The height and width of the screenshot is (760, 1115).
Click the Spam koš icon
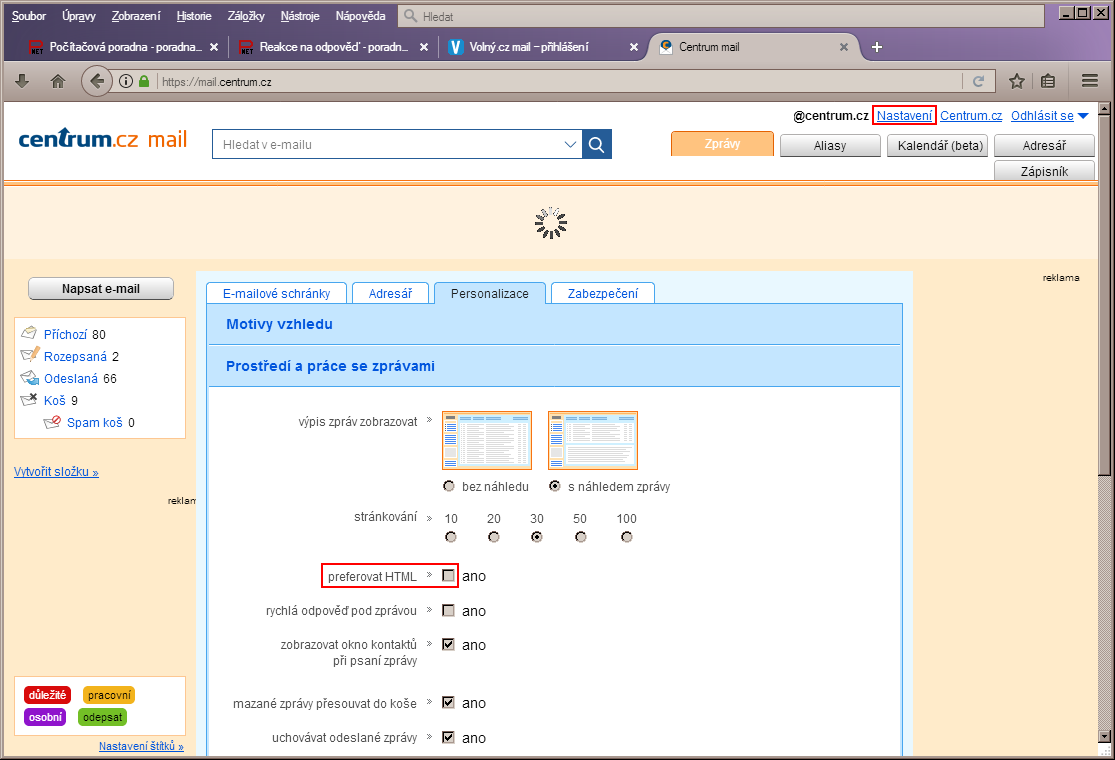52,422
